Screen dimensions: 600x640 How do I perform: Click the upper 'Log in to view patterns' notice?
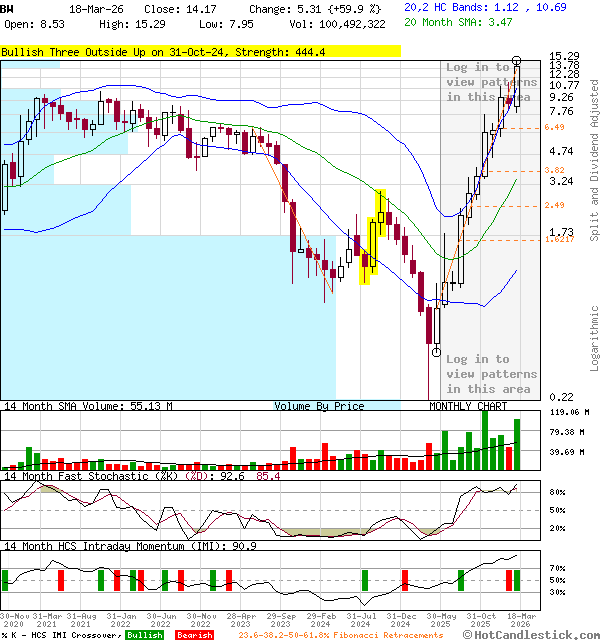[477, 82]
